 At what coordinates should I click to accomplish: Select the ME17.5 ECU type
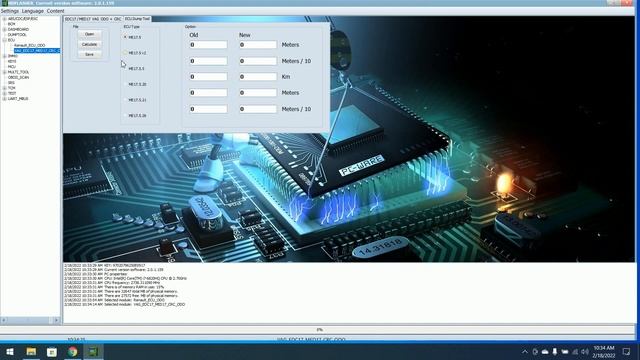pos(133,37)
